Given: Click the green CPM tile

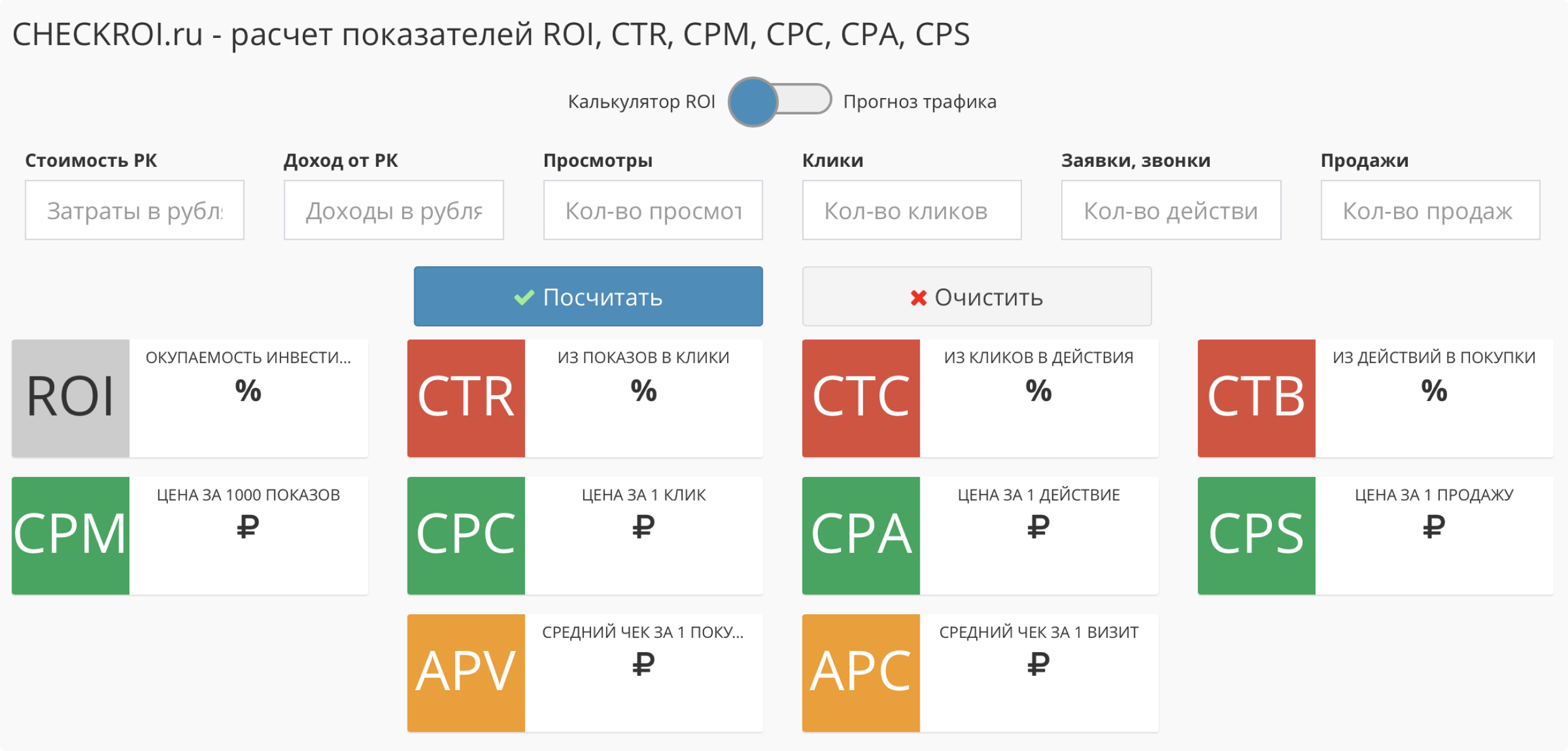Looking at the screenshot, I should point(70,535).
